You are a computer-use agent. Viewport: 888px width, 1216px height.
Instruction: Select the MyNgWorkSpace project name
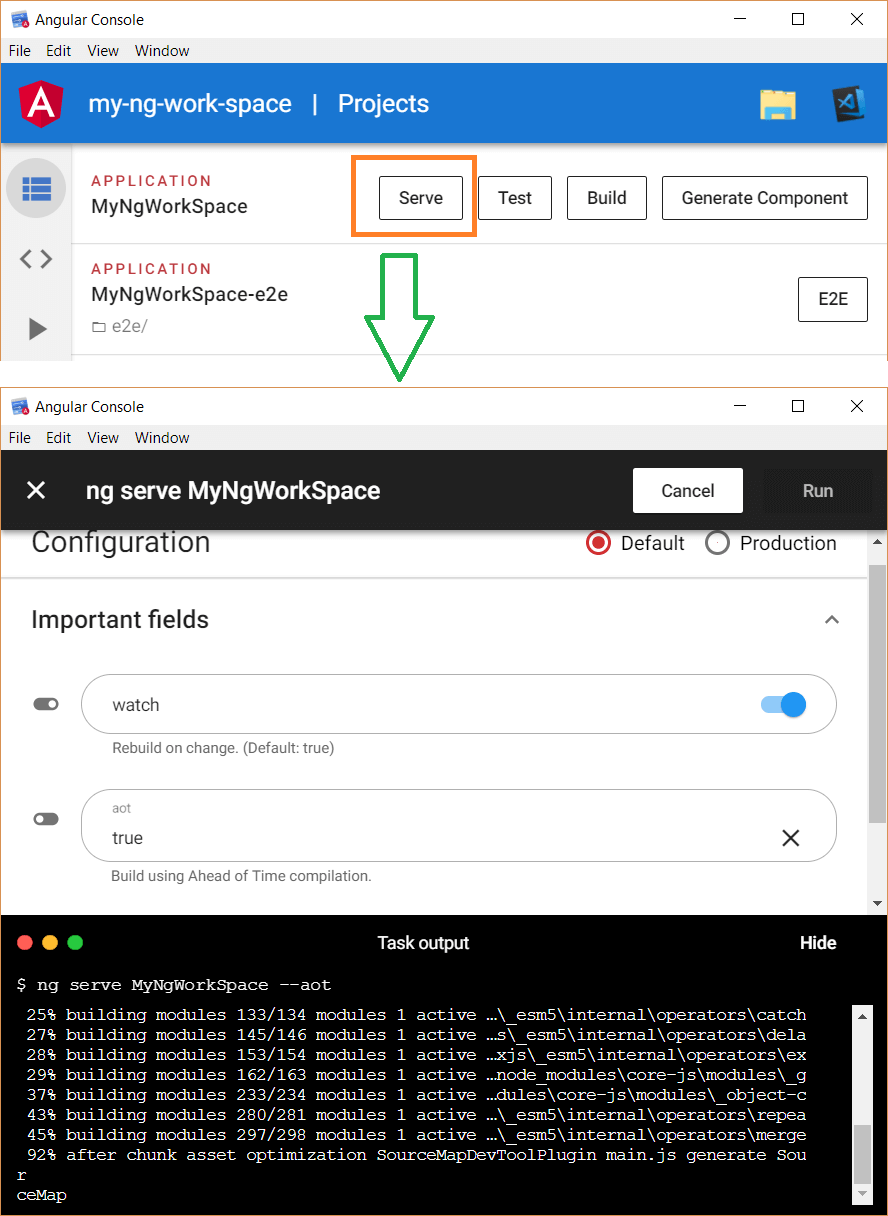[x=169, y=207]
